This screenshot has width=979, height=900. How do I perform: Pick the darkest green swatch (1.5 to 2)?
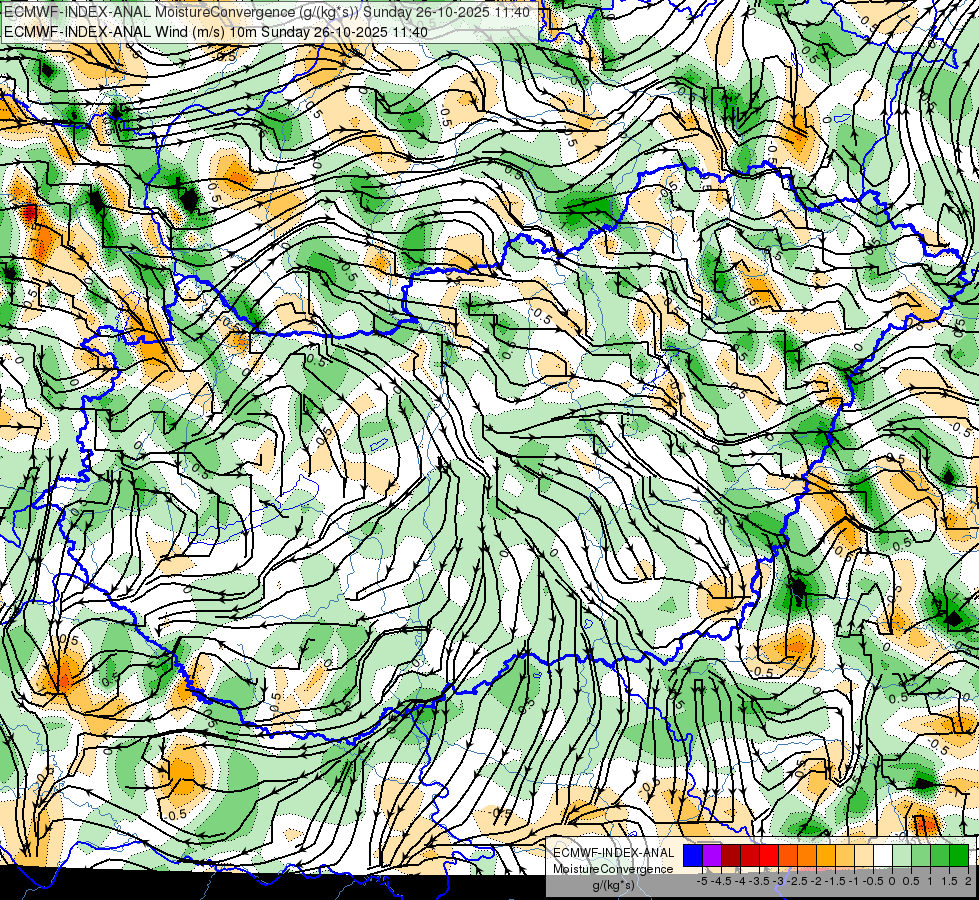959,856
